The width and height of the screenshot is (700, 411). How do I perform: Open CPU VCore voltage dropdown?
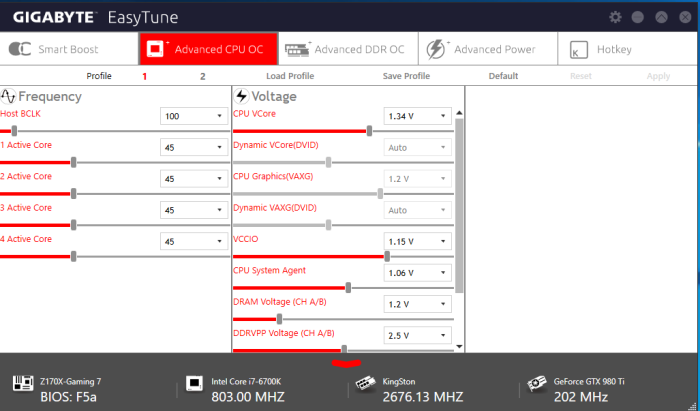coord(417,116)
